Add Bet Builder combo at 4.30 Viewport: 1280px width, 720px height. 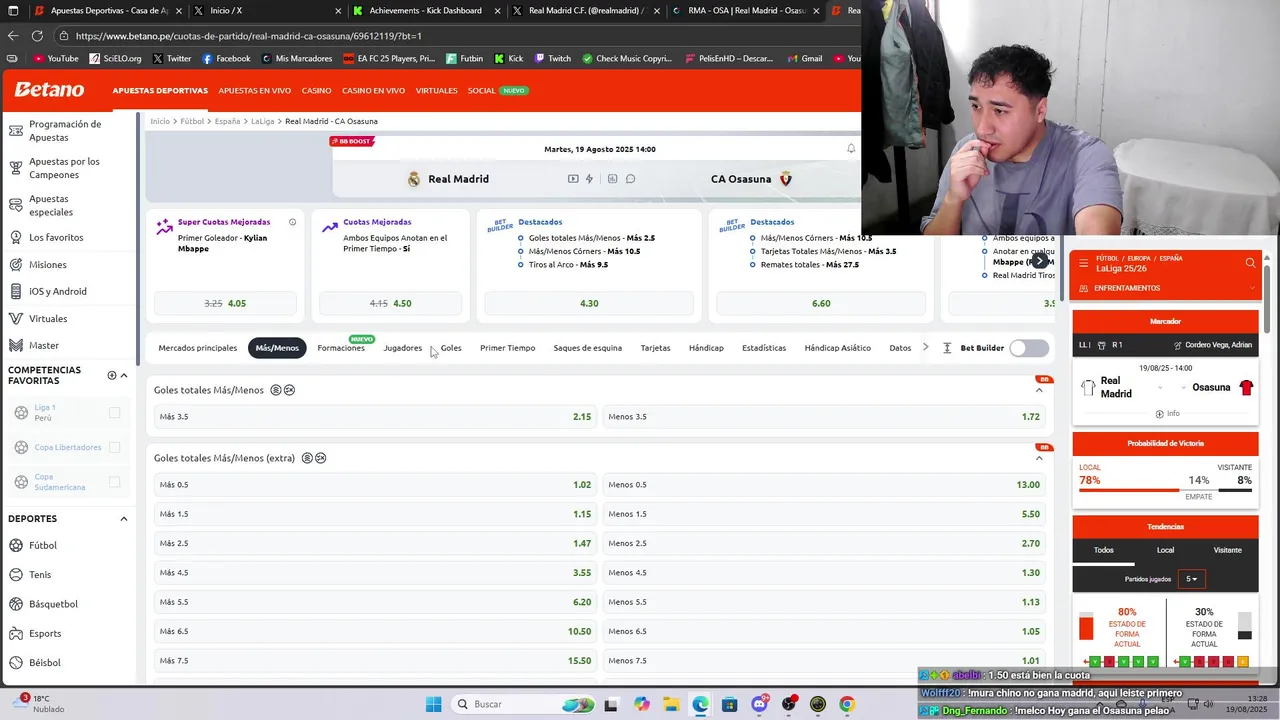click(x=589, y=303)
